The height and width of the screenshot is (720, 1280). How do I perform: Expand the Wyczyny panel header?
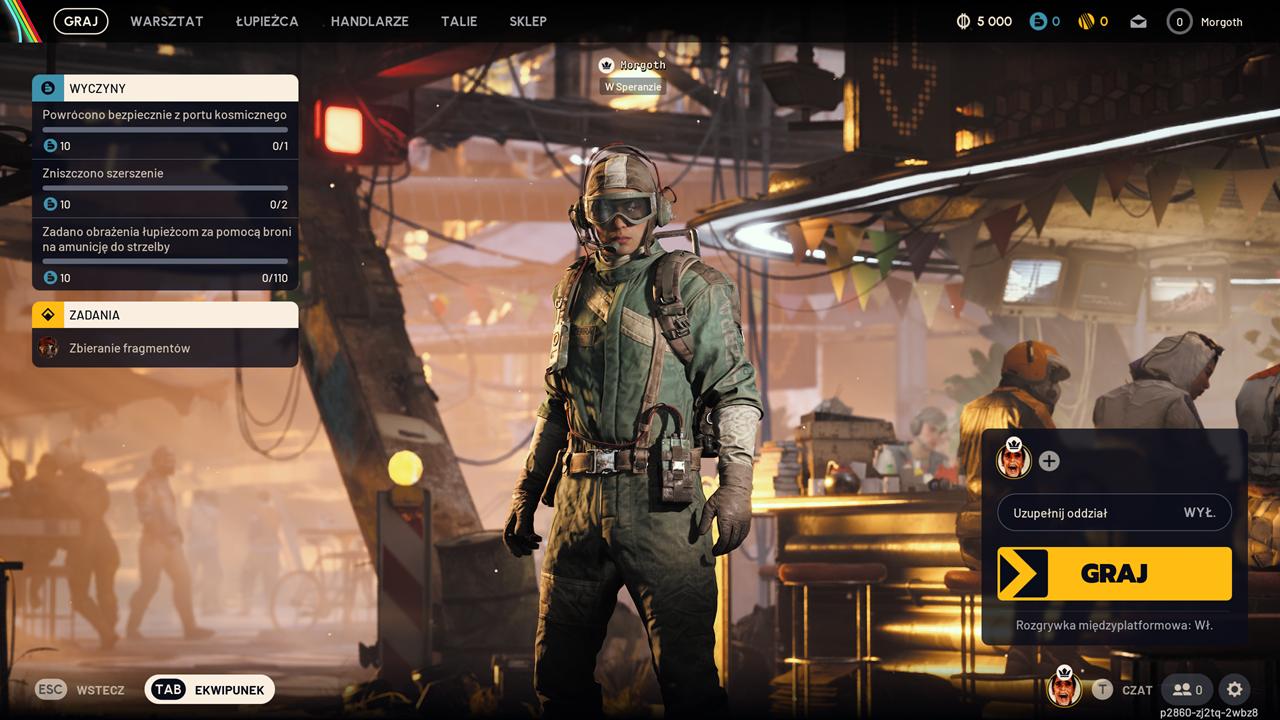[165, 88]
